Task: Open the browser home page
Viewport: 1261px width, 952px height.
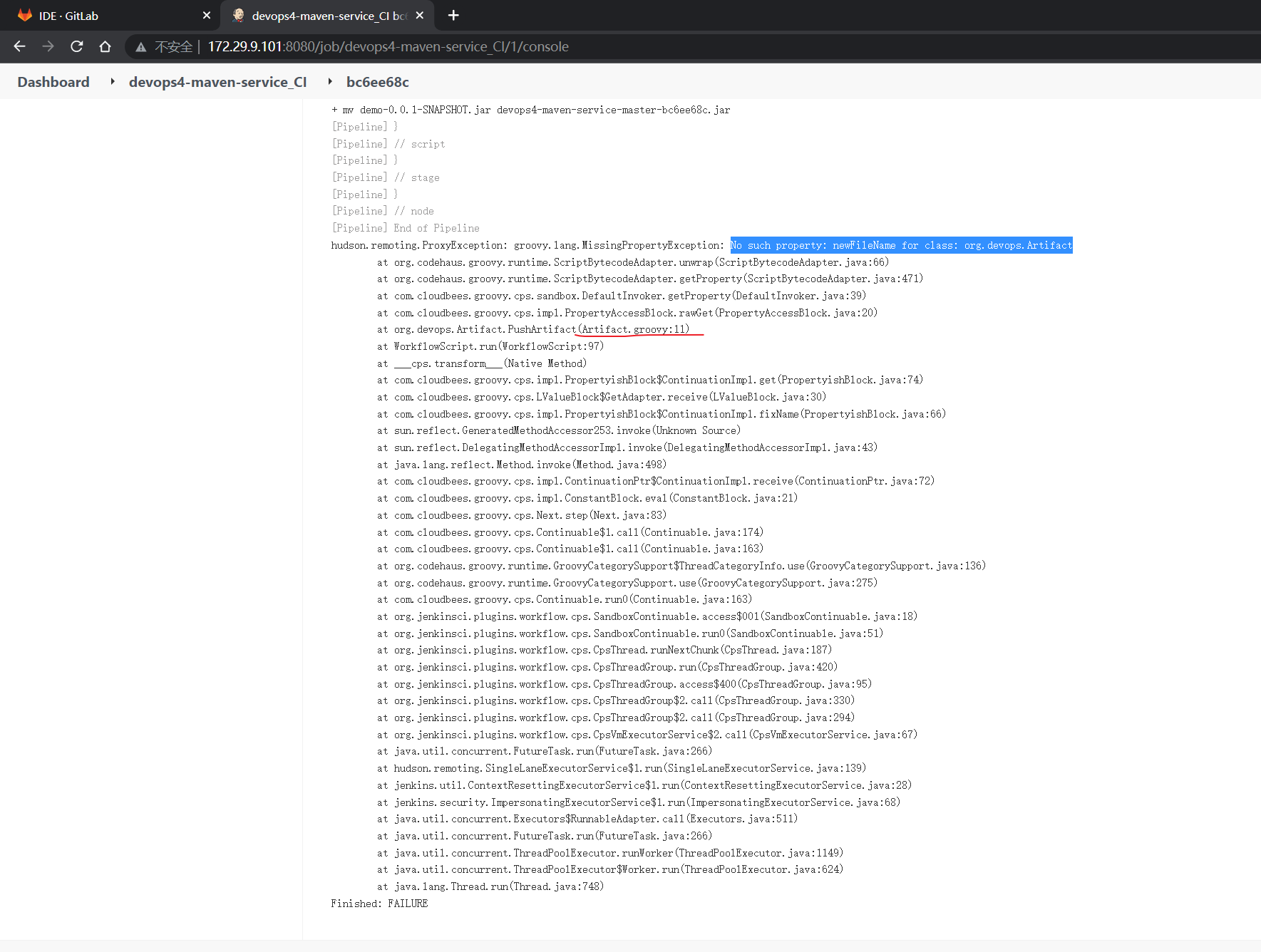Action: [x=105, y=46]
